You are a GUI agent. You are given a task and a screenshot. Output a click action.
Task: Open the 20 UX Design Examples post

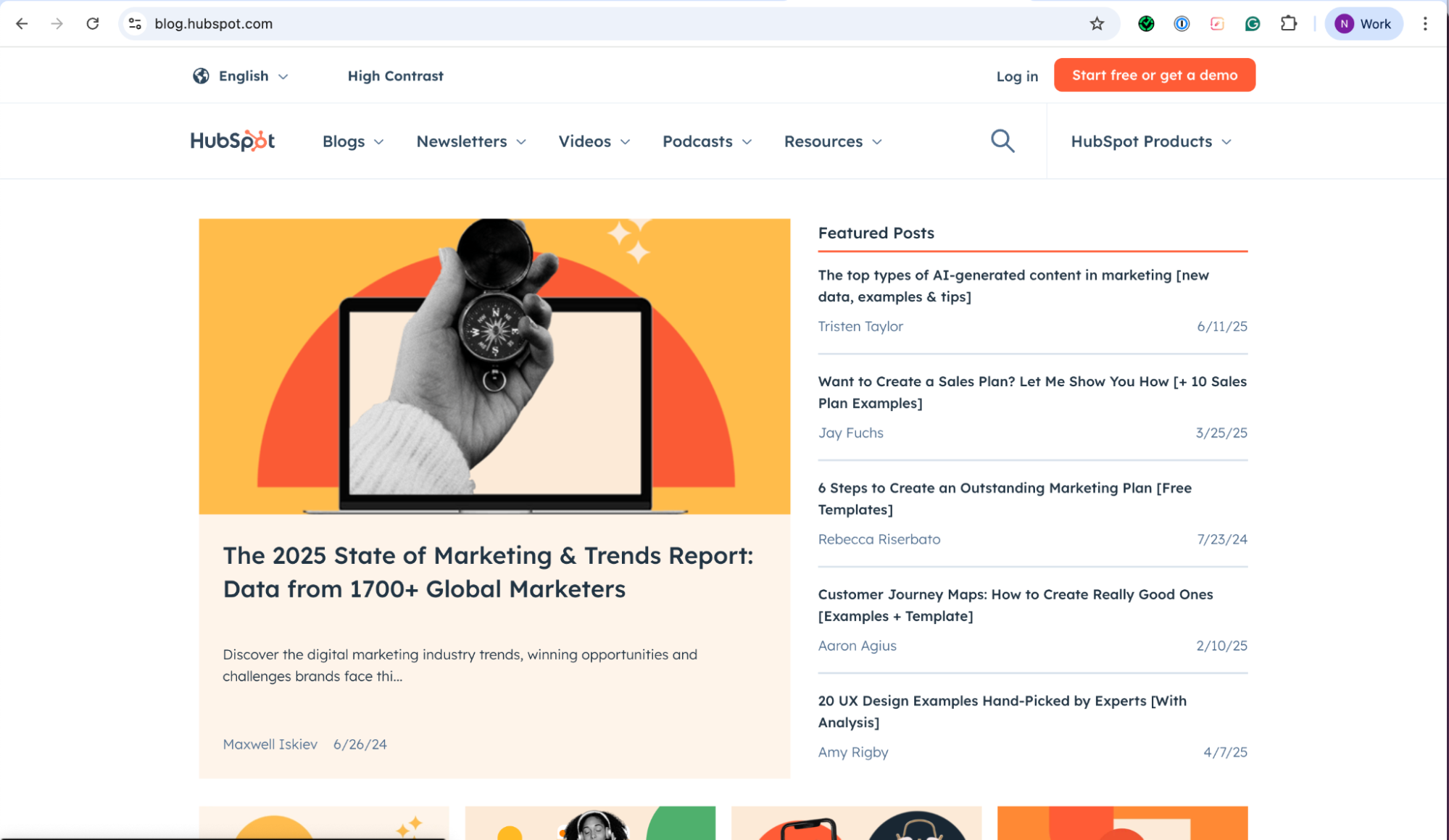pos(1002,712)
